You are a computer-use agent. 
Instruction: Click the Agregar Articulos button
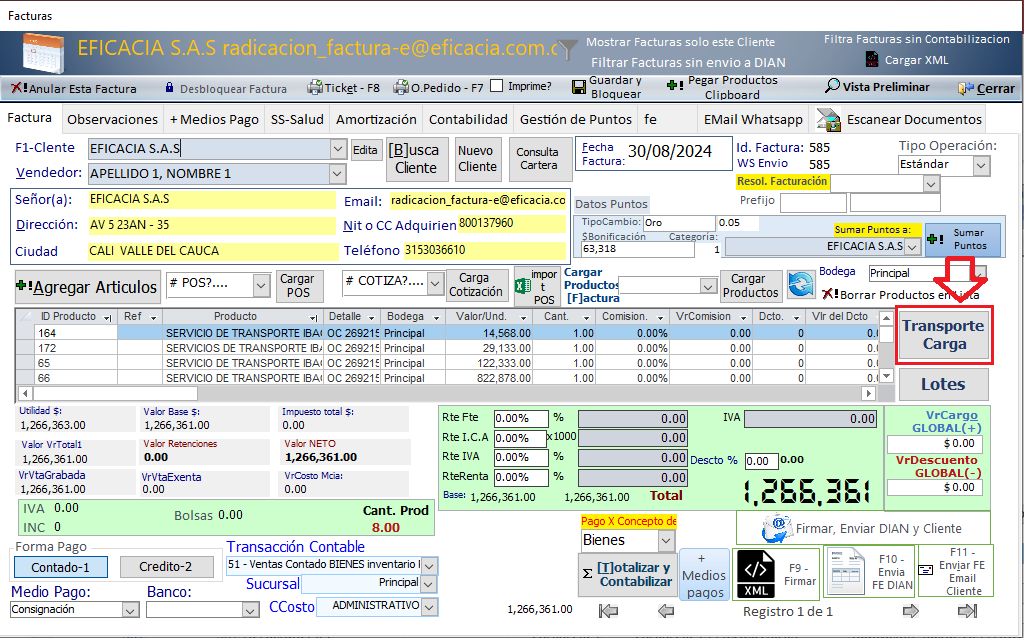[87, 287]
